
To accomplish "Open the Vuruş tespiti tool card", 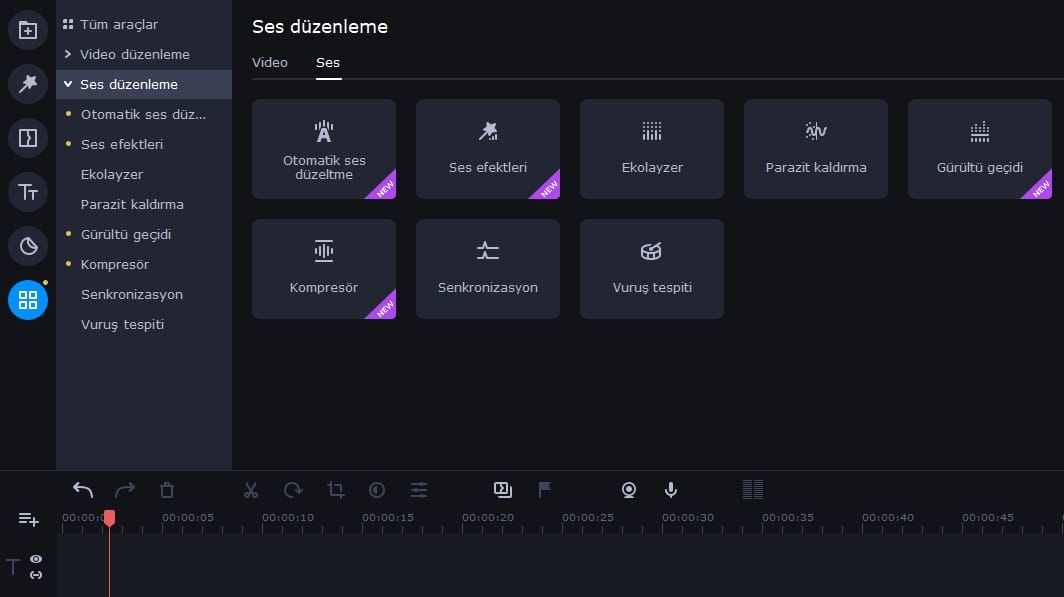I will pos(652,269).
